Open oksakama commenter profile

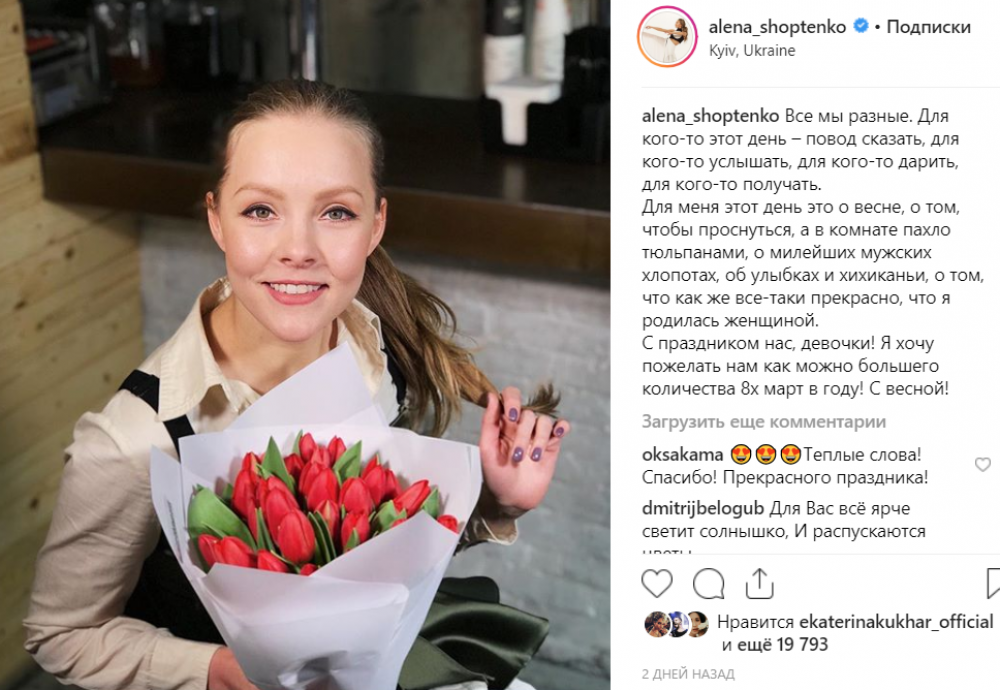tap(682, 455)
